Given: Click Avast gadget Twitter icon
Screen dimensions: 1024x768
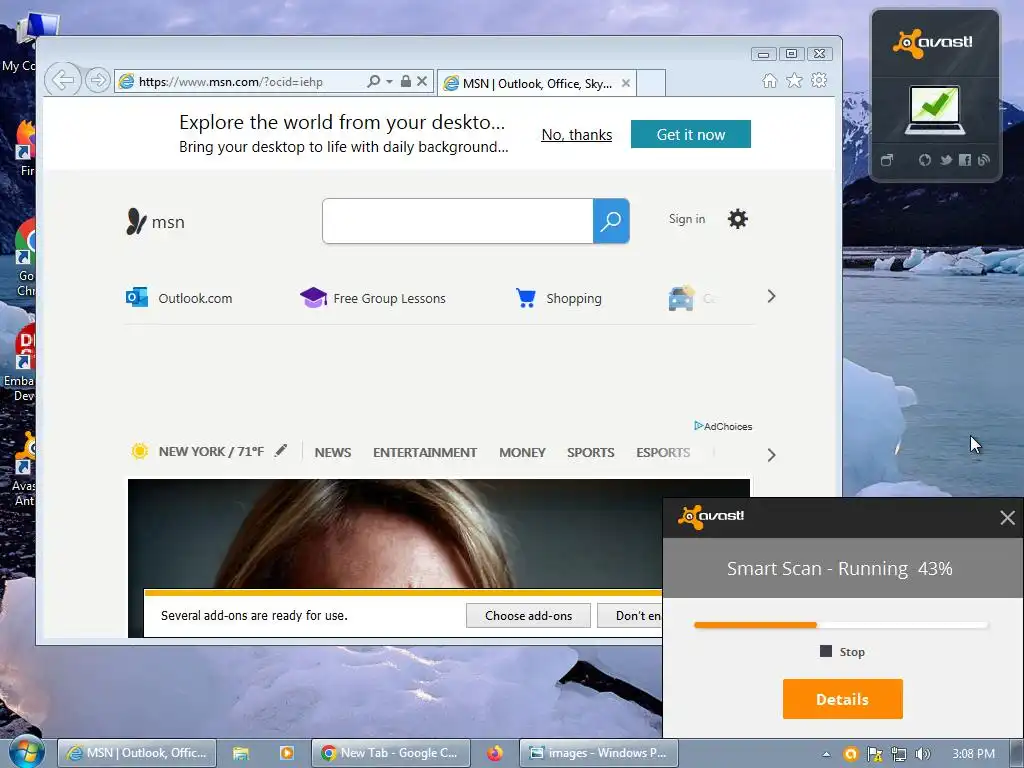Looking at the screenshot, I should [x=945, y=160].
